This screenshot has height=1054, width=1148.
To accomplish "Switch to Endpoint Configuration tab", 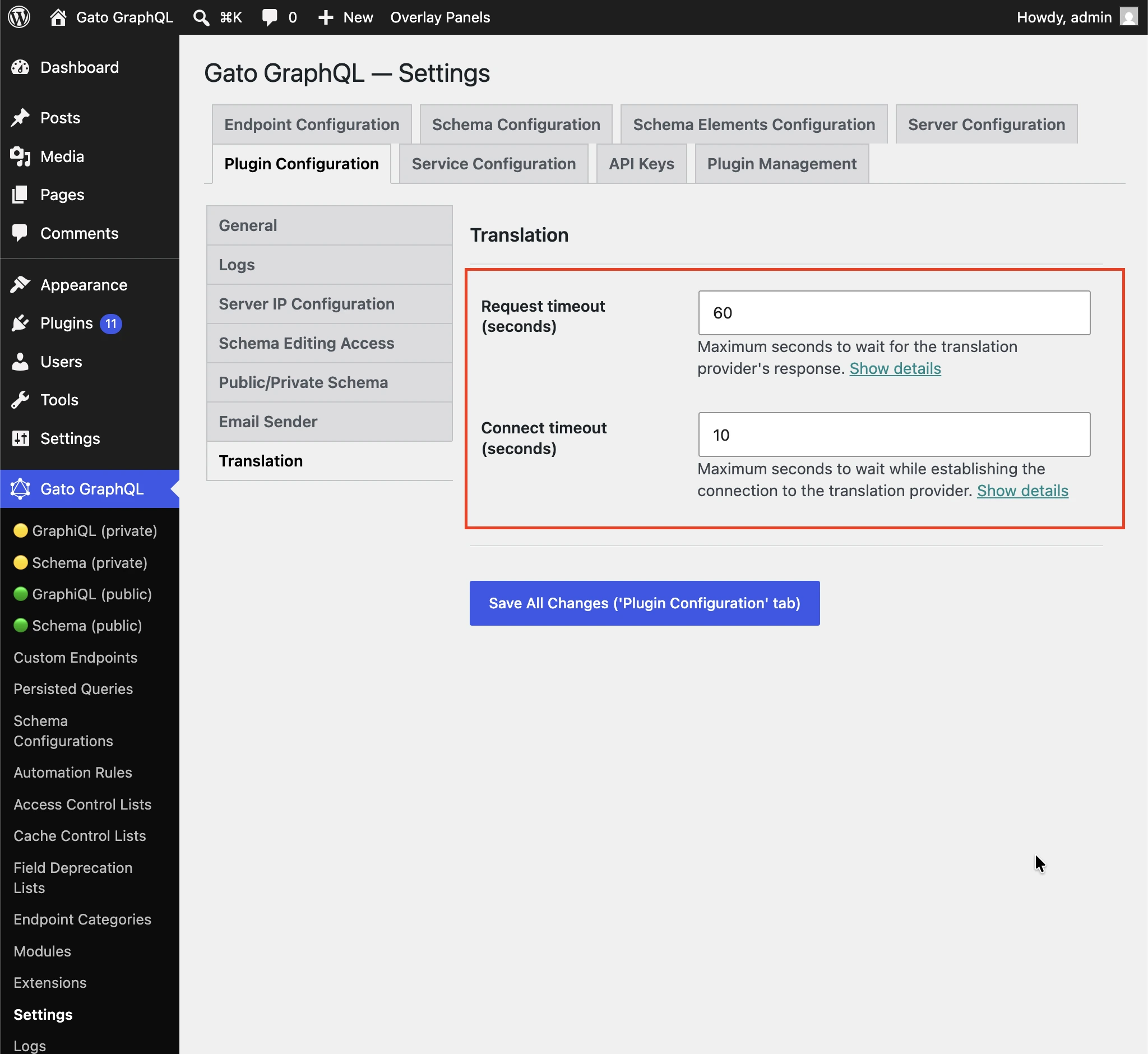I will click(311, 124).
